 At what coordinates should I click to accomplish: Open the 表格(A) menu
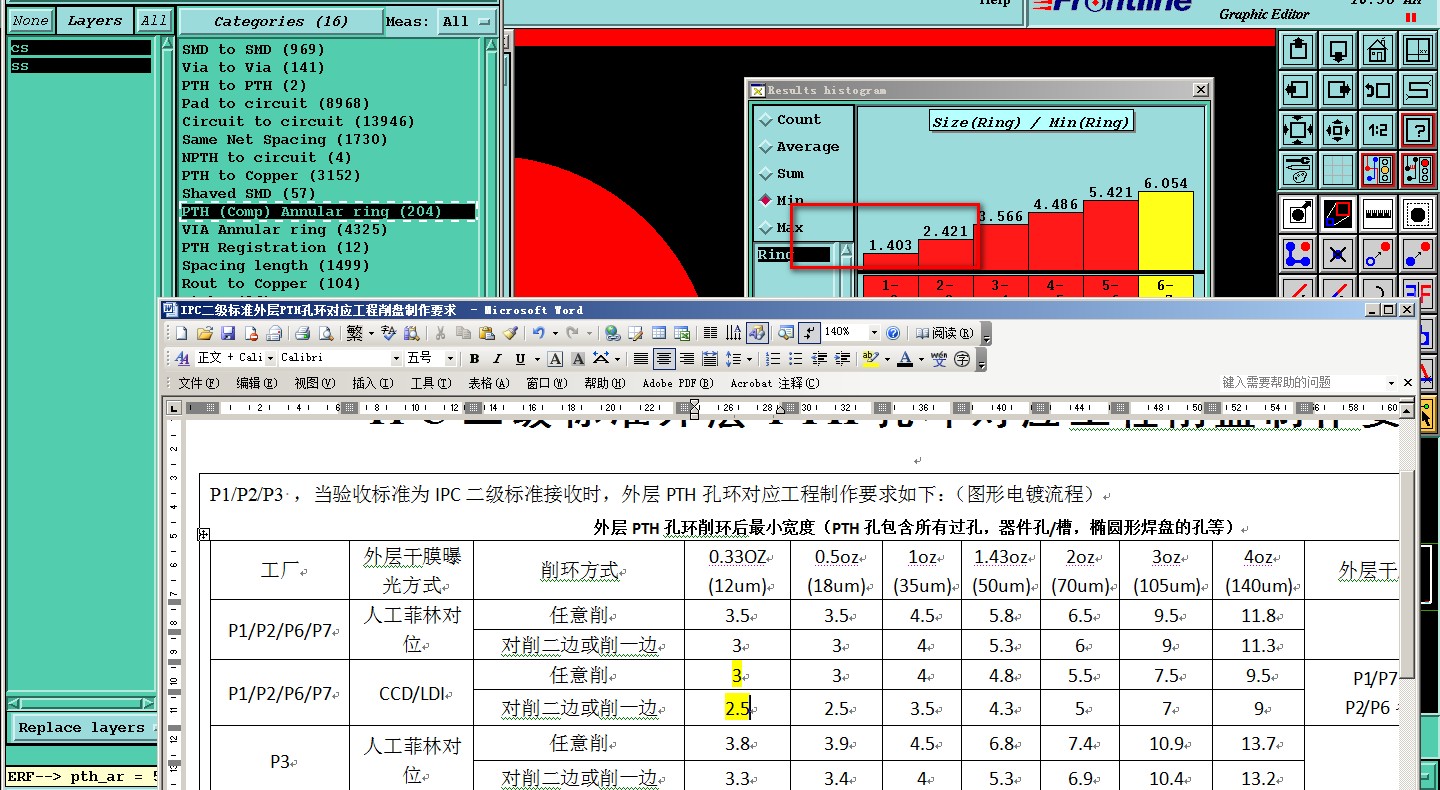click(488, 383)
